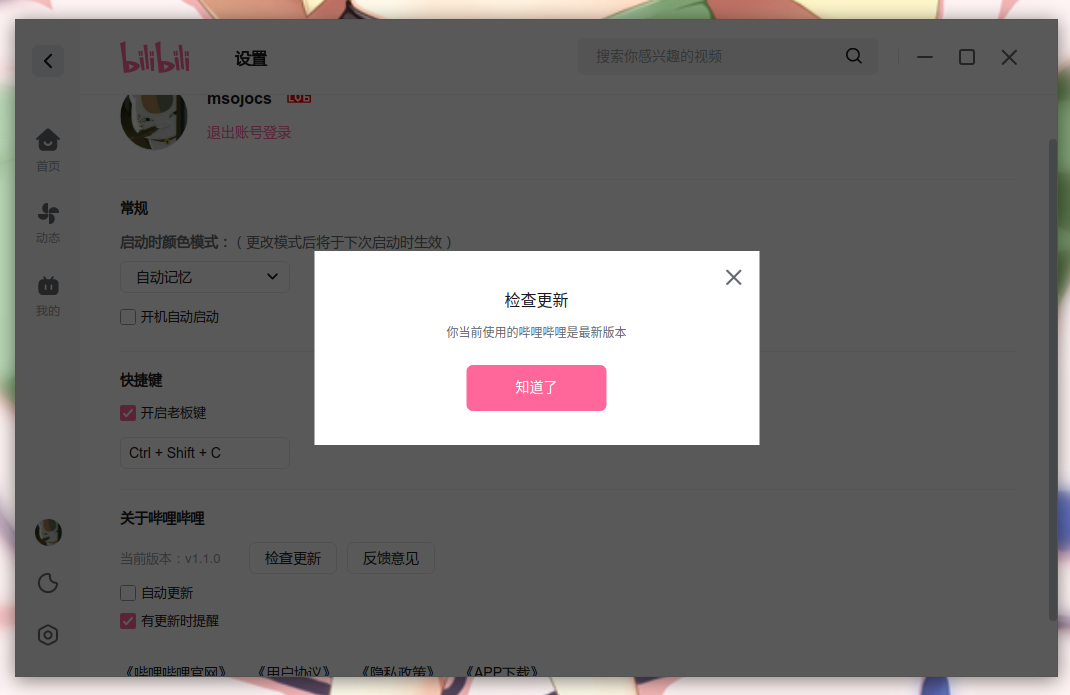
Task: Click the 设置 page title
Action: click(251, 59)
